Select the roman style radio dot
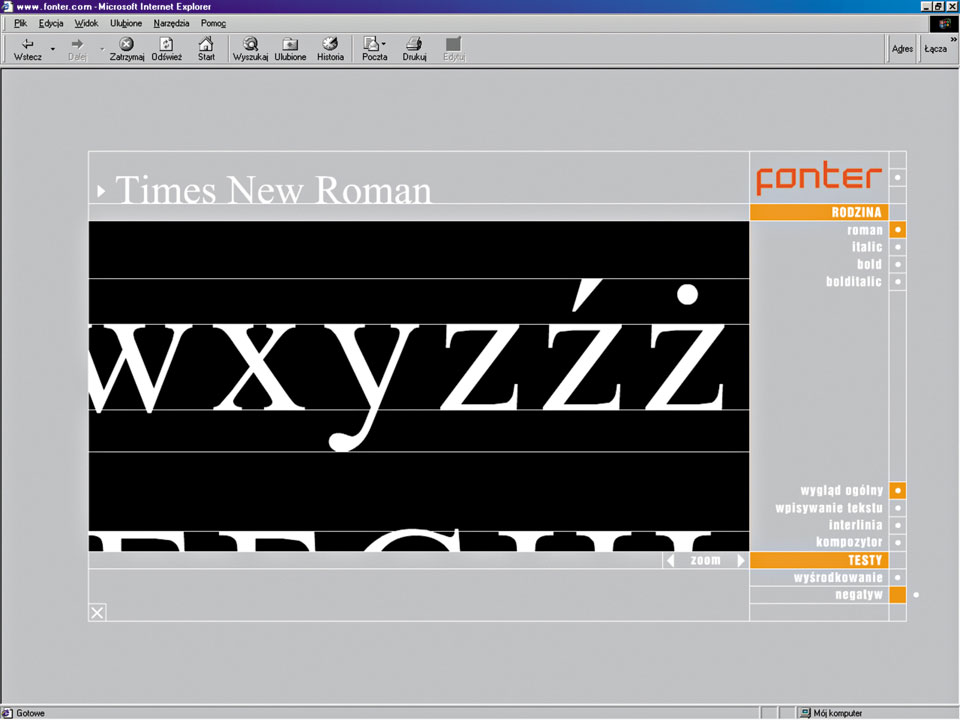Screen dimensions: 960x720 898,230
